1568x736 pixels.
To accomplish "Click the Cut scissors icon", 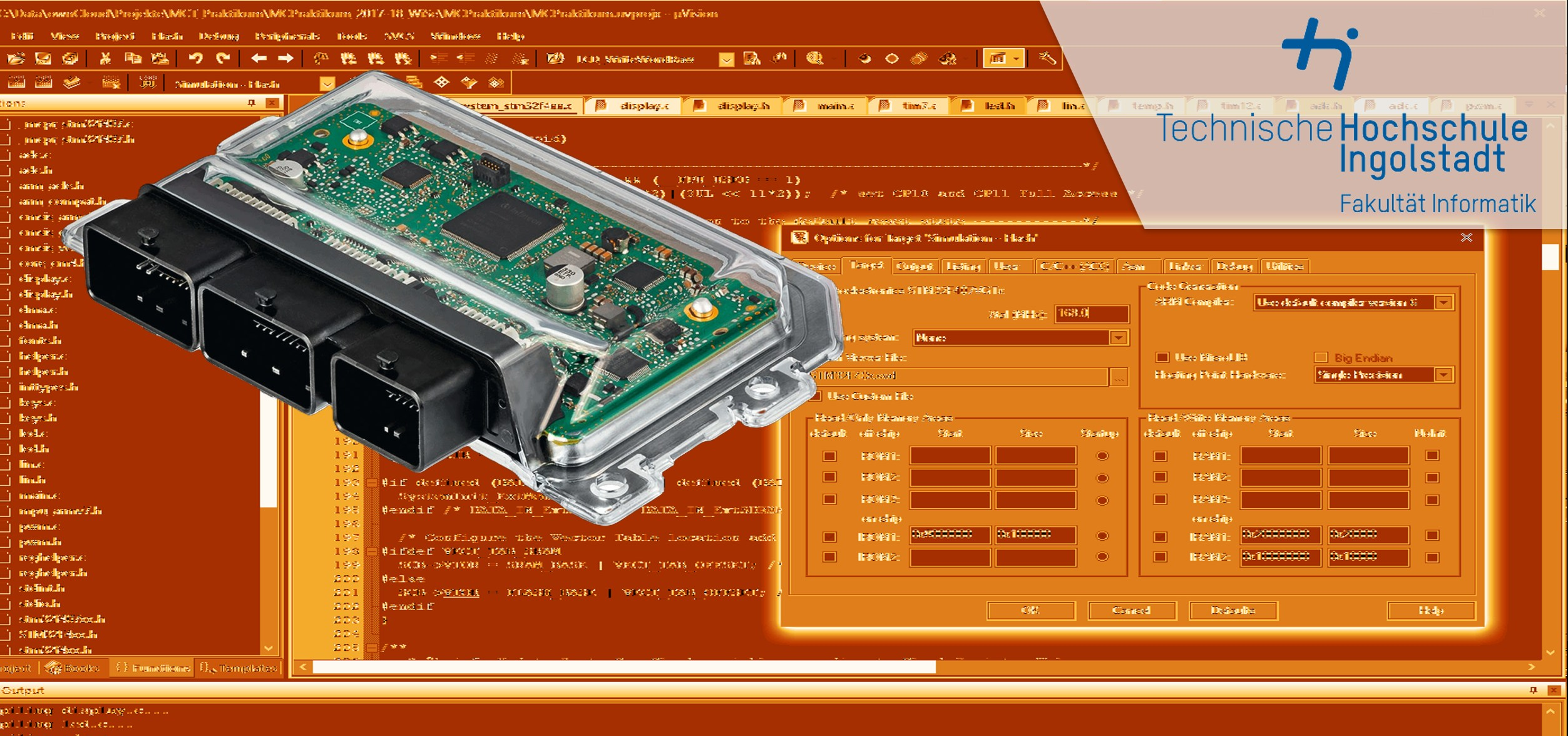I will [105, 59].
